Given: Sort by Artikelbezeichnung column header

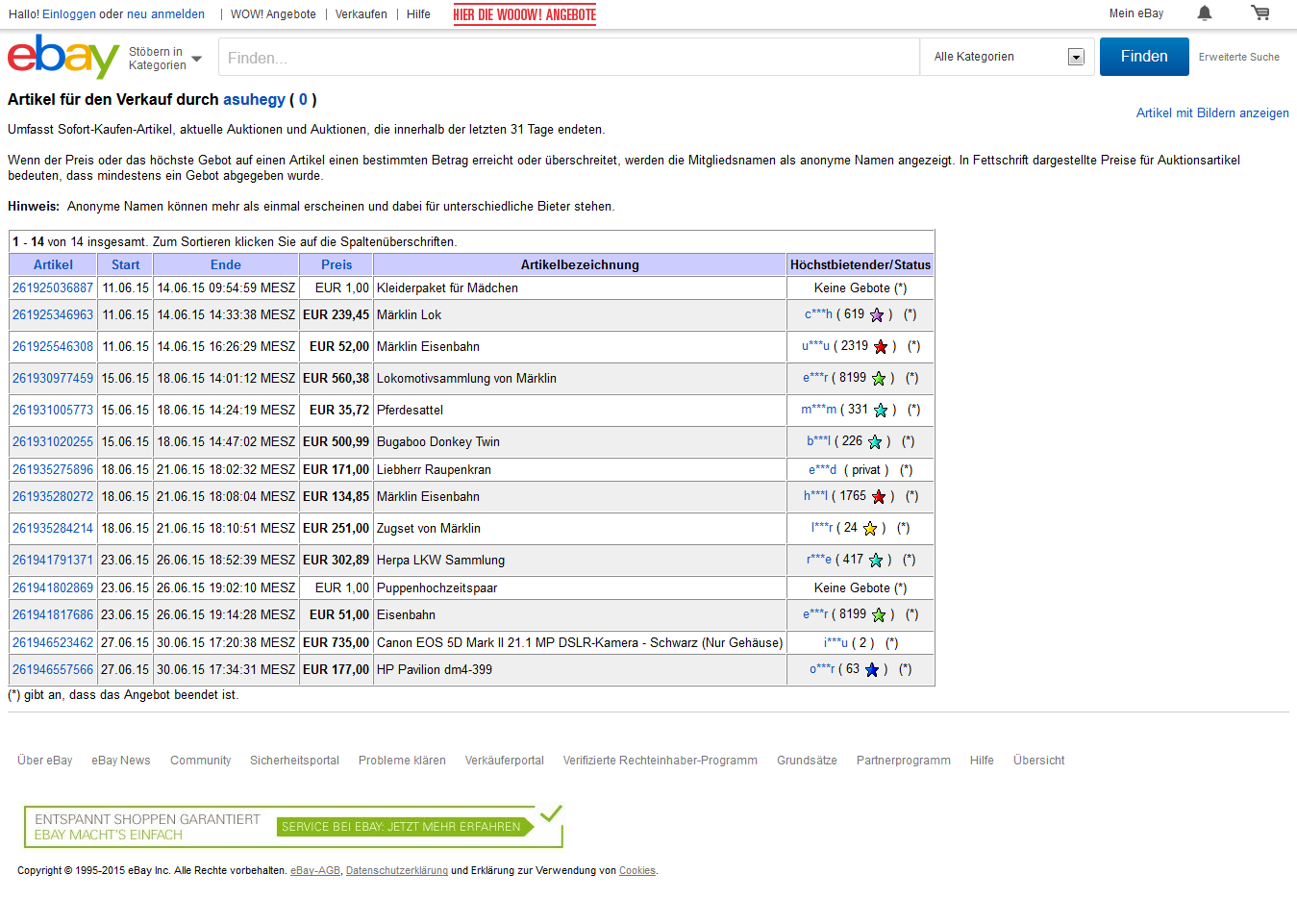Looking at the screenshot, I should click(580, 264).
